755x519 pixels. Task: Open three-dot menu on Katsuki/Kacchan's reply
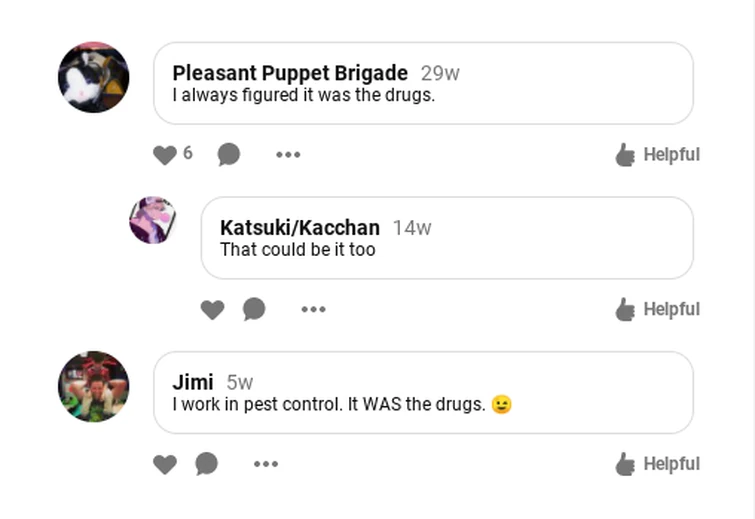(313, 309)
